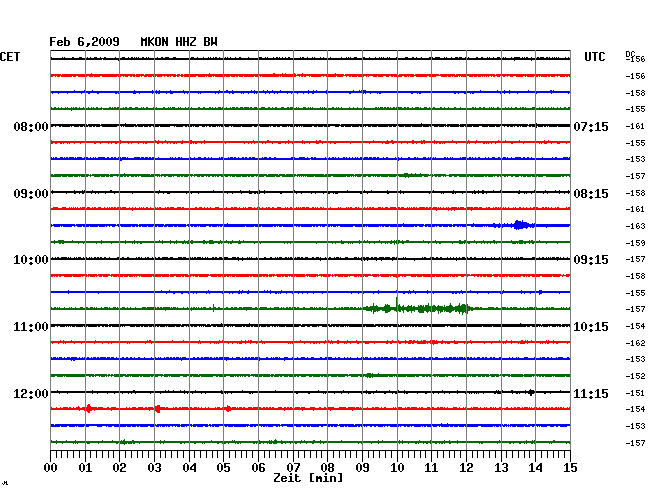The height and width of the screenshot is (494, 650).
Task: Click the blue seismic burst near minute 13.5
Action: tap(519, 225)
